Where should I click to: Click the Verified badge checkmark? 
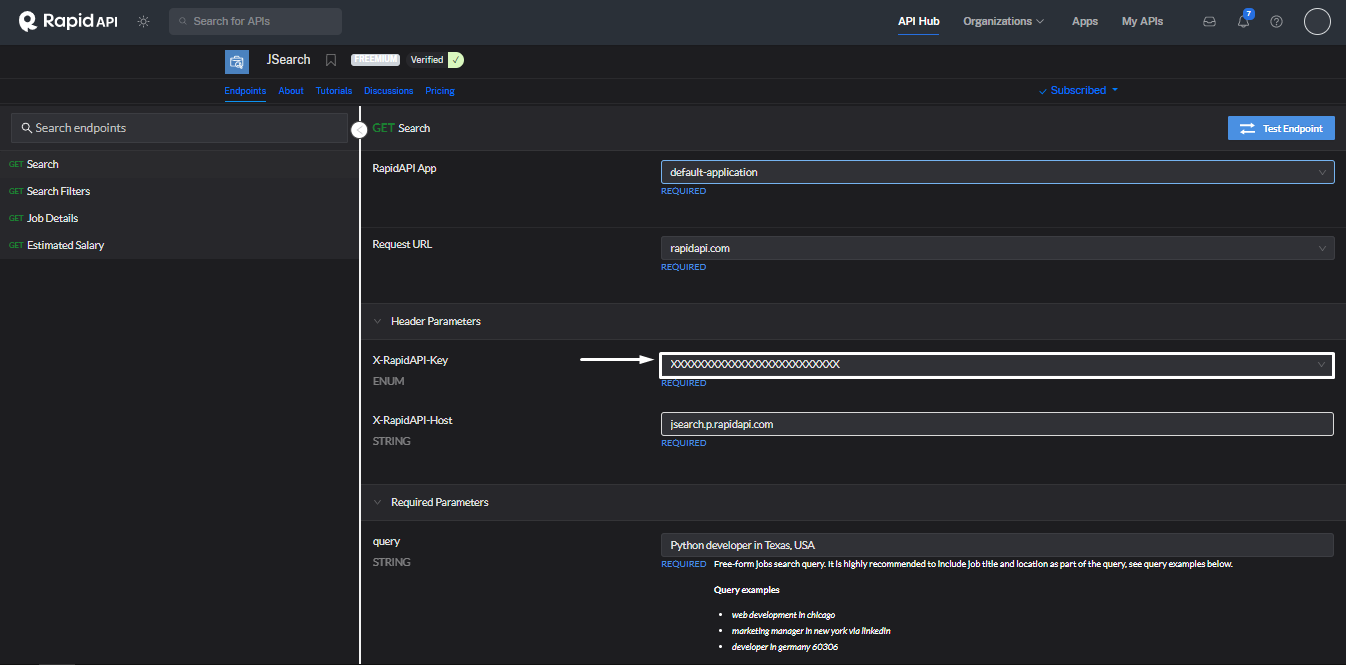click(456, 60)
